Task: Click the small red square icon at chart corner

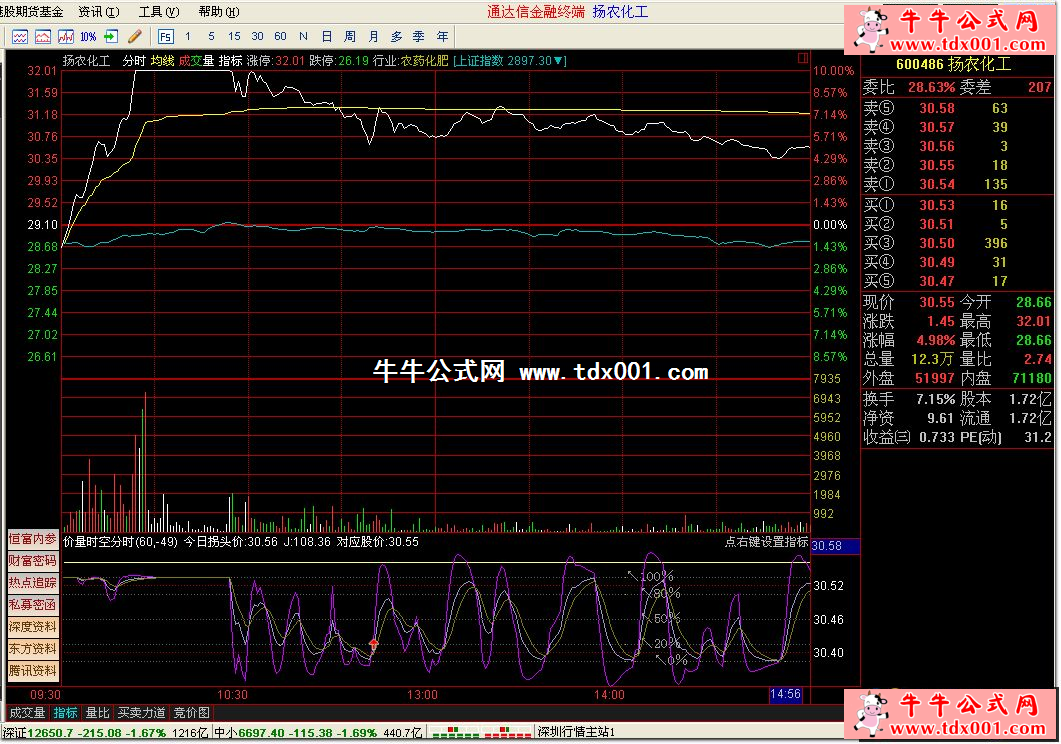Action: [803, 58]
